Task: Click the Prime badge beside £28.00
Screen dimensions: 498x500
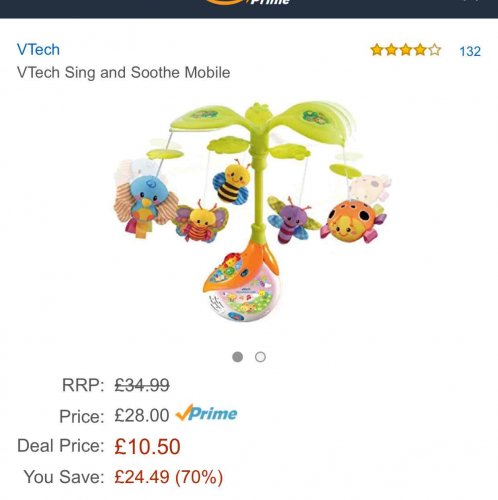Action: pyautogui.click(x=206, y=413)
